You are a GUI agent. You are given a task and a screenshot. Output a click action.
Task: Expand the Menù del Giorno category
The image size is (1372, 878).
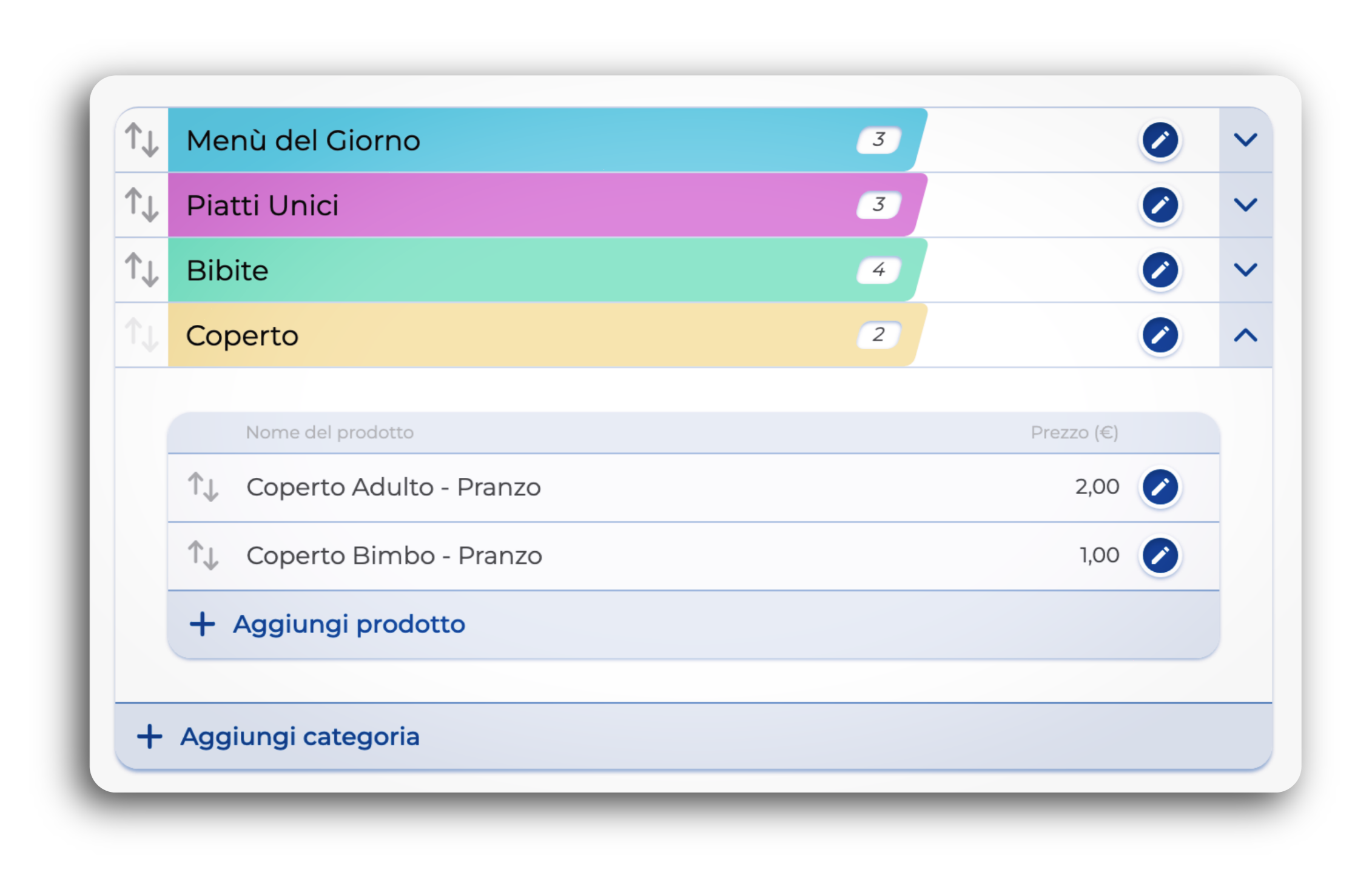click(1245, 140)
